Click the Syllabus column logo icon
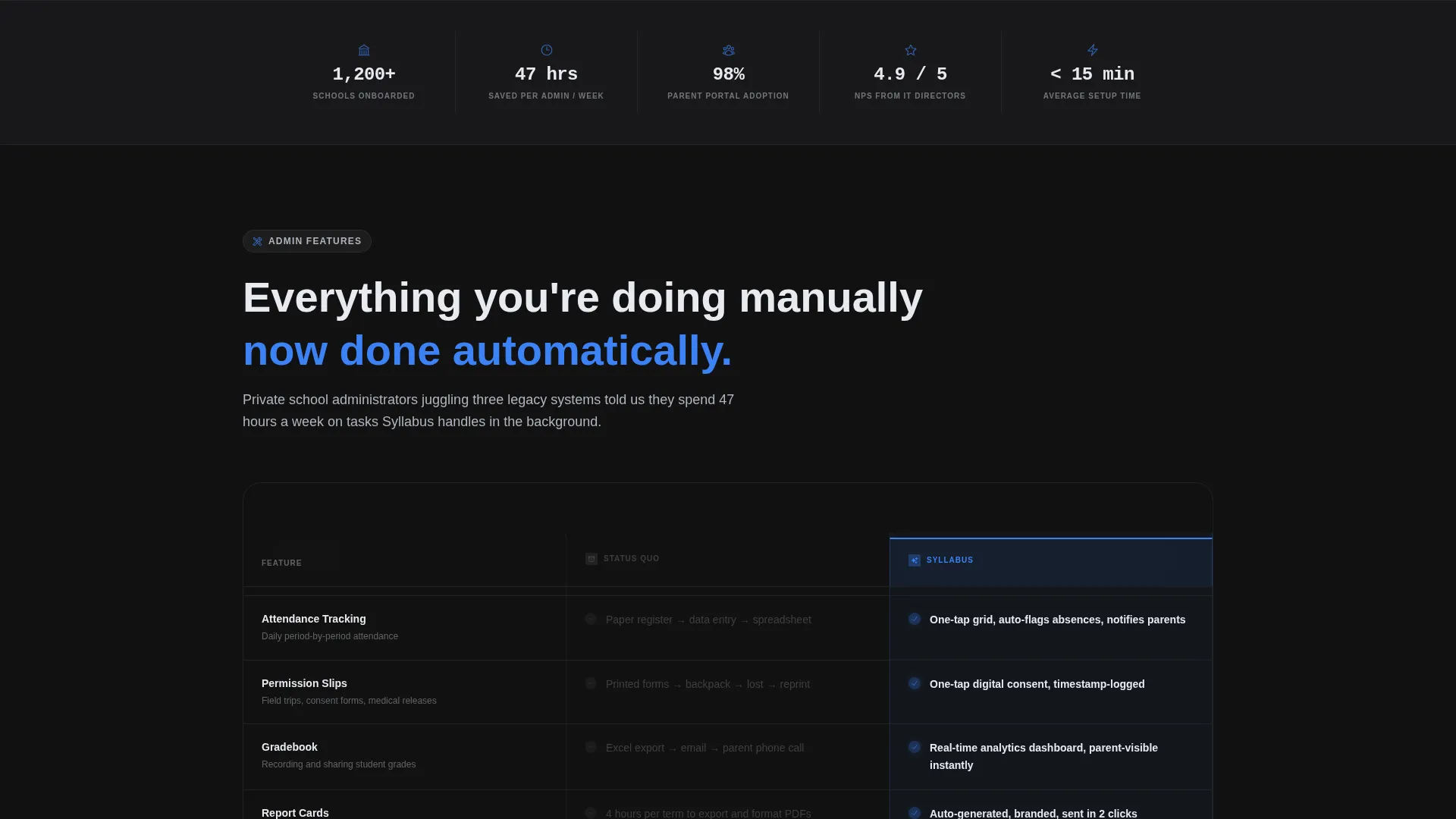The height and width of the screenshot is (819, 1456). pyautogui.click(x=915, y=560)
